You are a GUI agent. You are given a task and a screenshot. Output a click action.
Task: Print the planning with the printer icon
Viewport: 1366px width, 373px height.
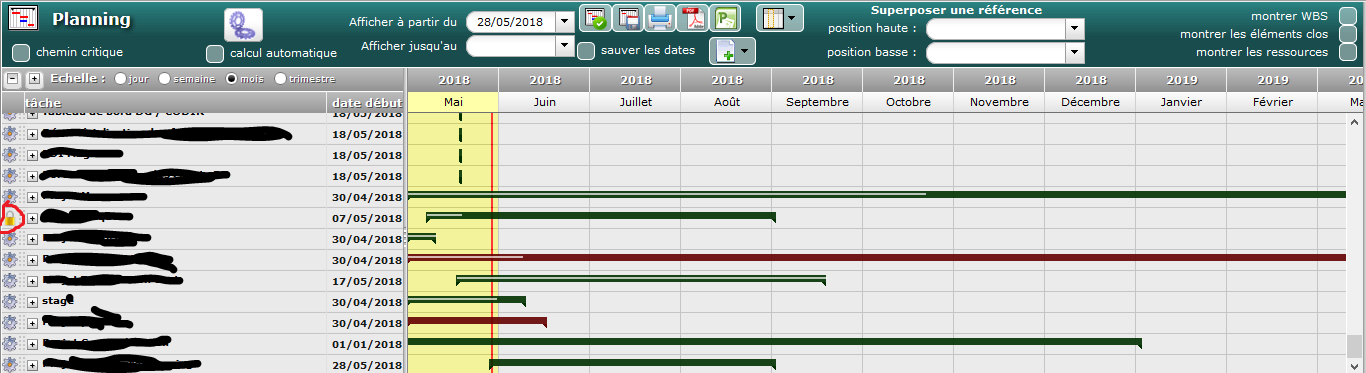[x=660, y=18]
